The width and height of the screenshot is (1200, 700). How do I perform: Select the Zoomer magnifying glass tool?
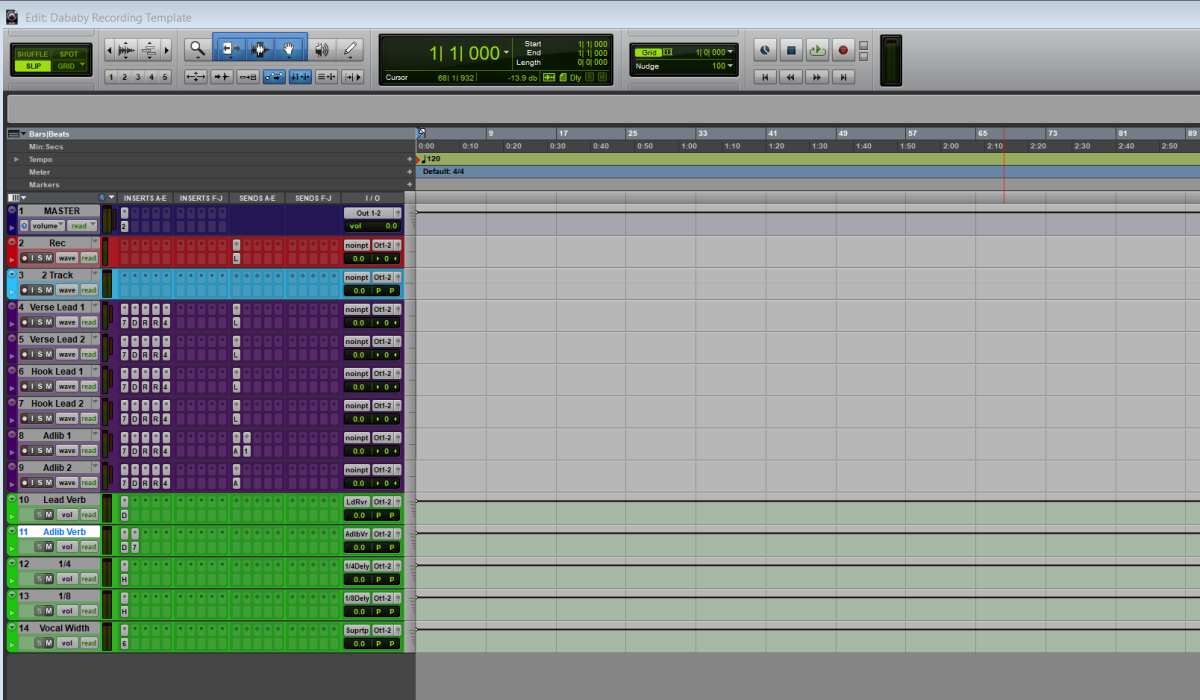click(197, 48)
